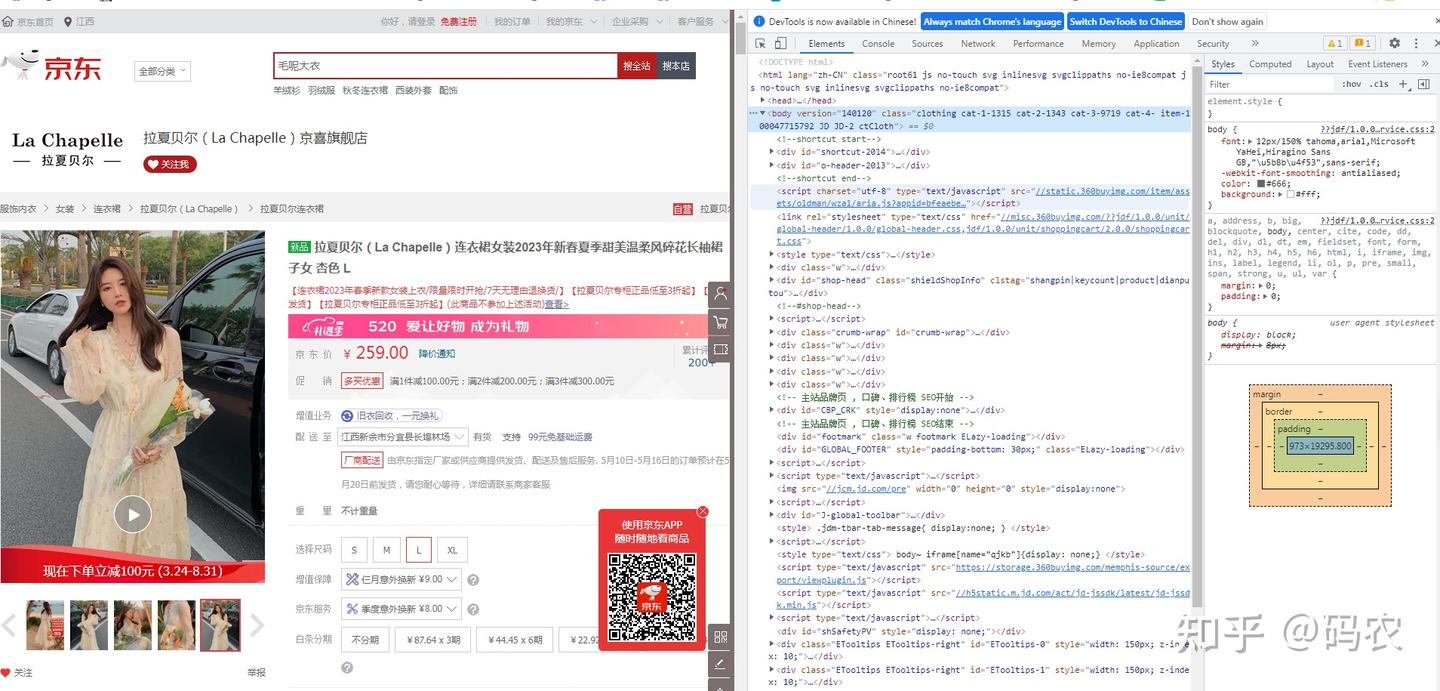The width and height of the screenshot is (1440, 691).
Task: Activate the DevTools inspect element picker
Action: tap(760, 44)
